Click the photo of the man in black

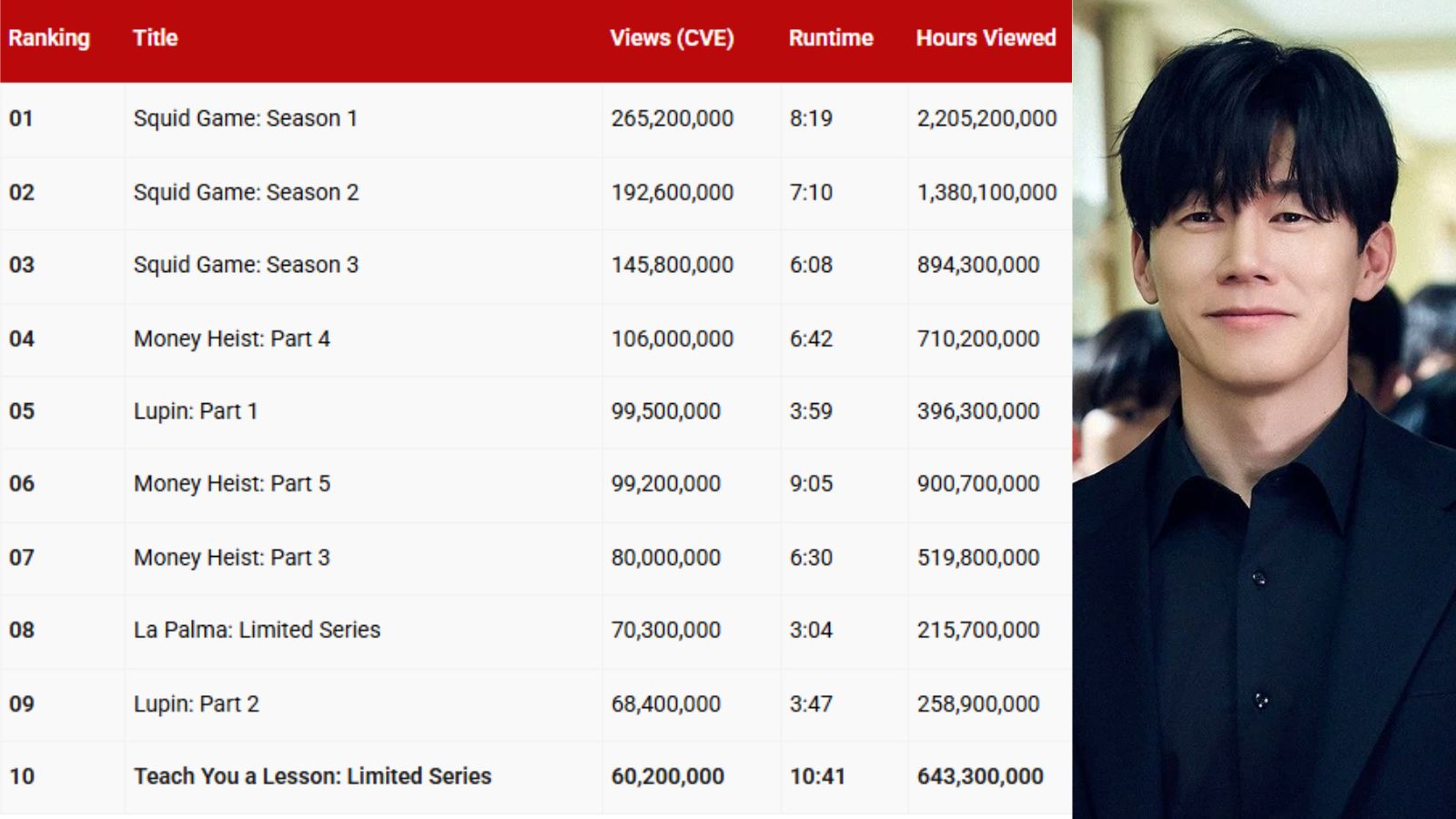pyautogui.click(x=1264, y=409)
